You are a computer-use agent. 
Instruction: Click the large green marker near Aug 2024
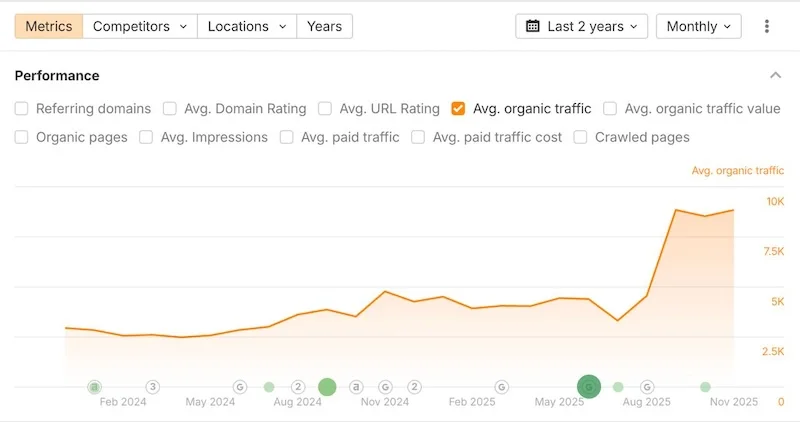click(x=327, y=387)
